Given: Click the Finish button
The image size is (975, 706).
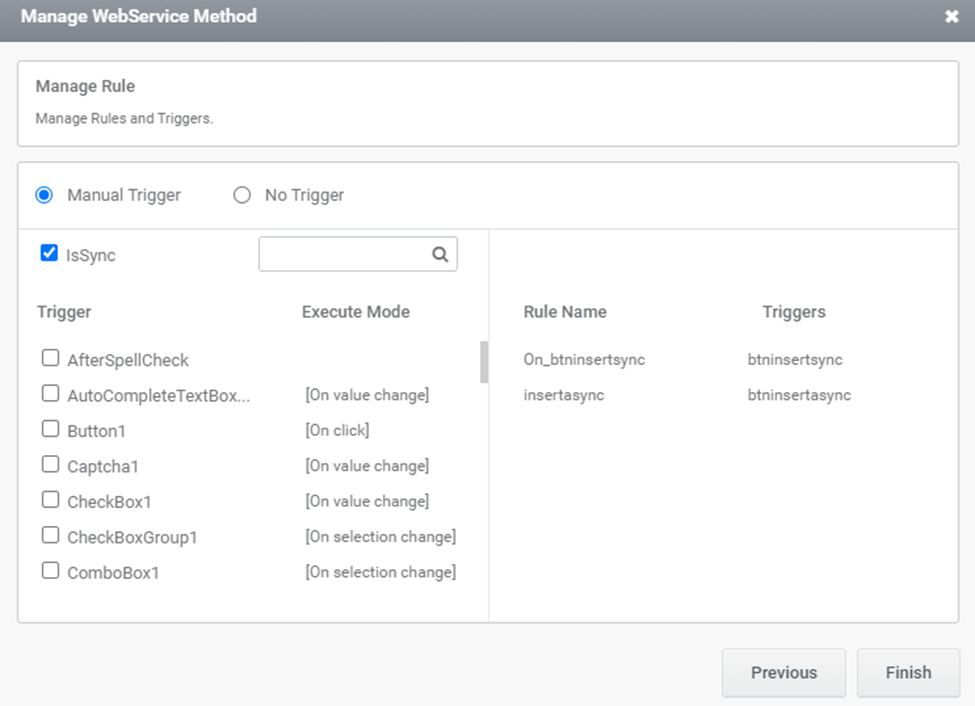Looking at the screenshot, I should (908, 672).
